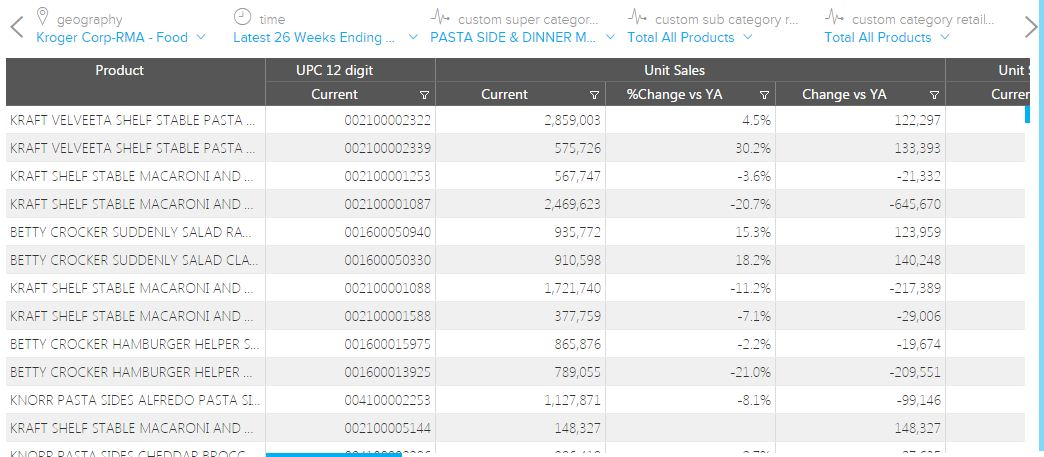Click the geography location pin icon

coord(42,16)
